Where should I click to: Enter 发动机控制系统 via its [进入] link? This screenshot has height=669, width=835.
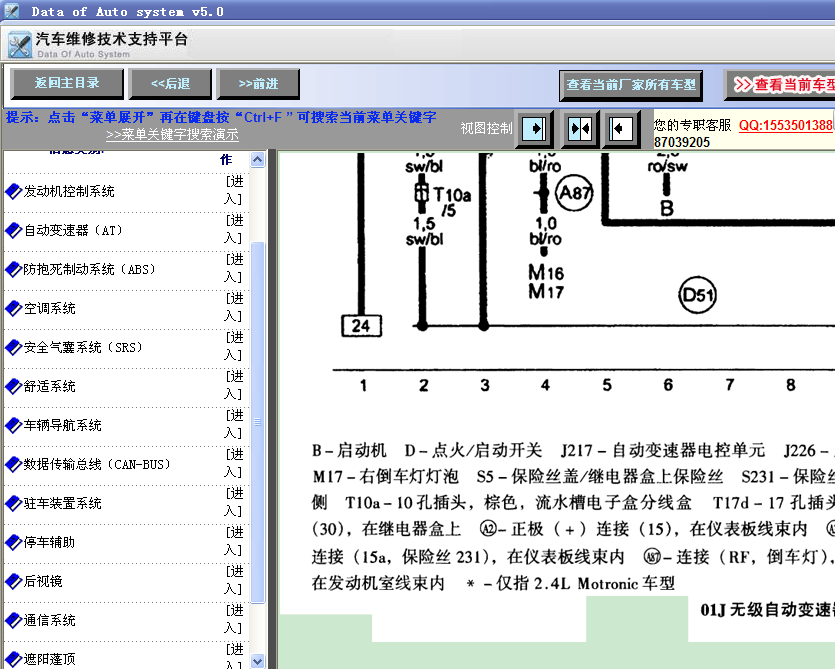[x=234, y=190]
